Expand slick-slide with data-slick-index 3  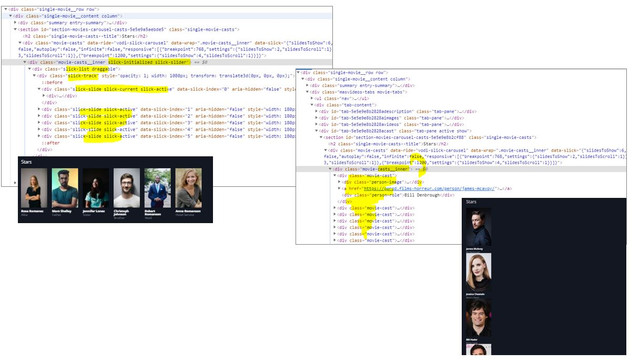tap(39, 122)
